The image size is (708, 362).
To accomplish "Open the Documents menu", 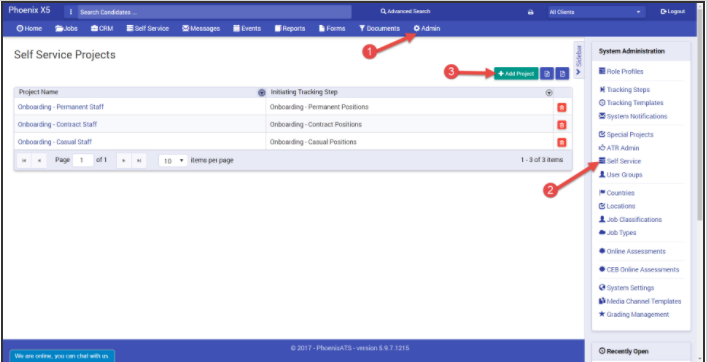I will (379, 28).
